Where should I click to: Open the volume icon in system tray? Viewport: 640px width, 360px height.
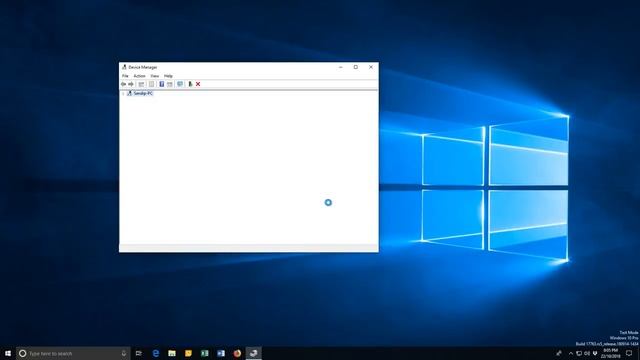click(x=587, y=353)
